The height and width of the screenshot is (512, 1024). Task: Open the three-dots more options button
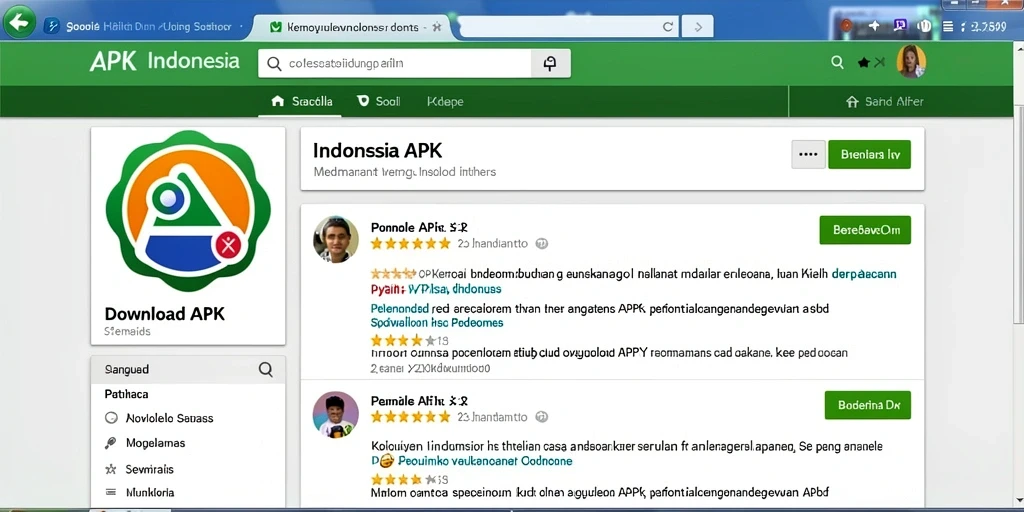(x=808, y=155)
